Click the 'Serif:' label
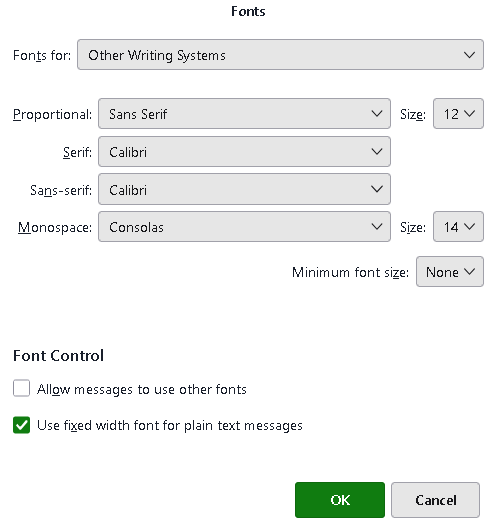This screenshot has height=527, width=494. pos(77,153)
